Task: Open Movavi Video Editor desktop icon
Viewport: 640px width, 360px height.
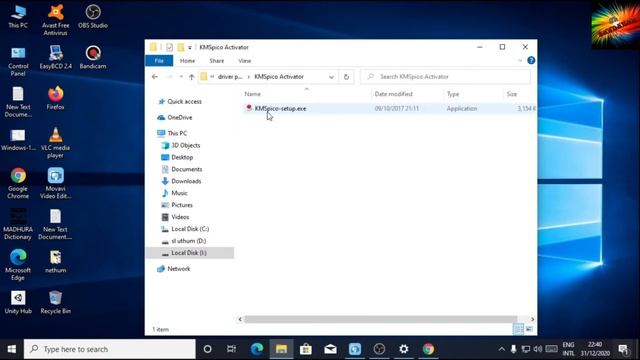Action: coord(56,183)
